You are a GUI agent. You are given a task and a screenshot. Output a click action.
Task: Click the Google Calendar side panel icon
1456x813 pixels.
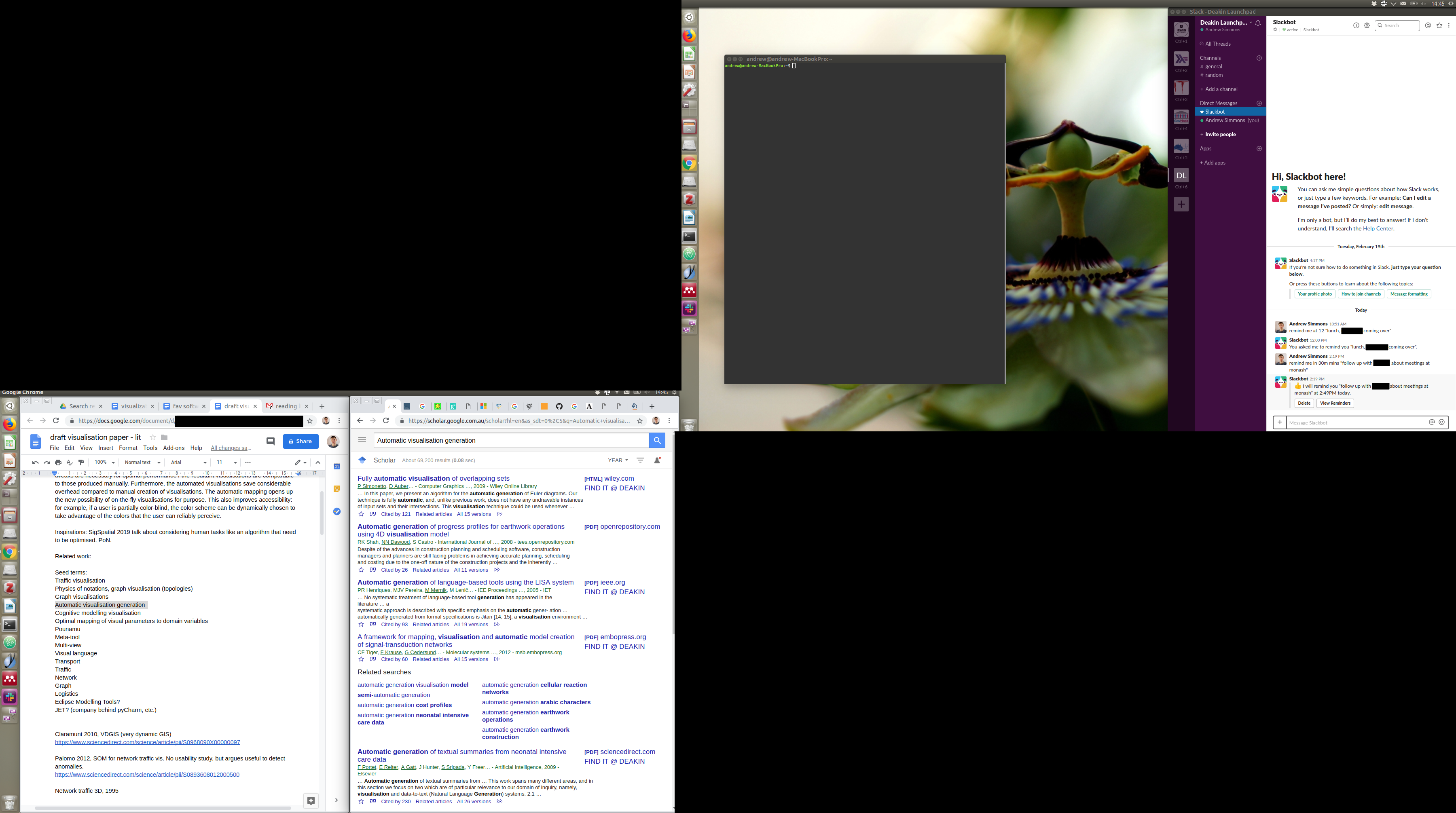[x=337, y=467]
